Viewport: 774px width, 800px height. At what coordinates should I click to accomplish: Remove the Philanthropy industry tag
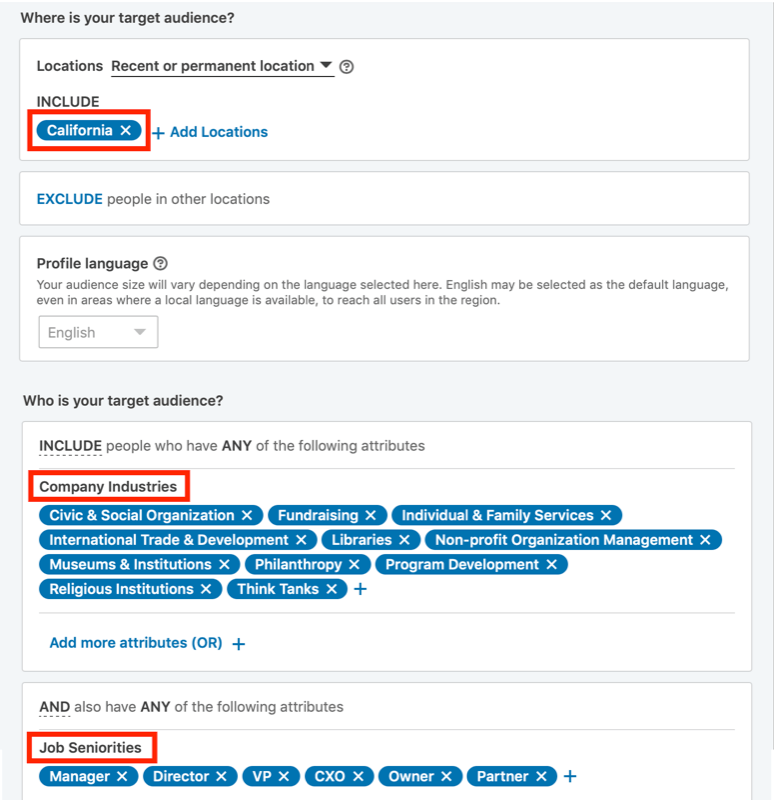coord(354,564)
